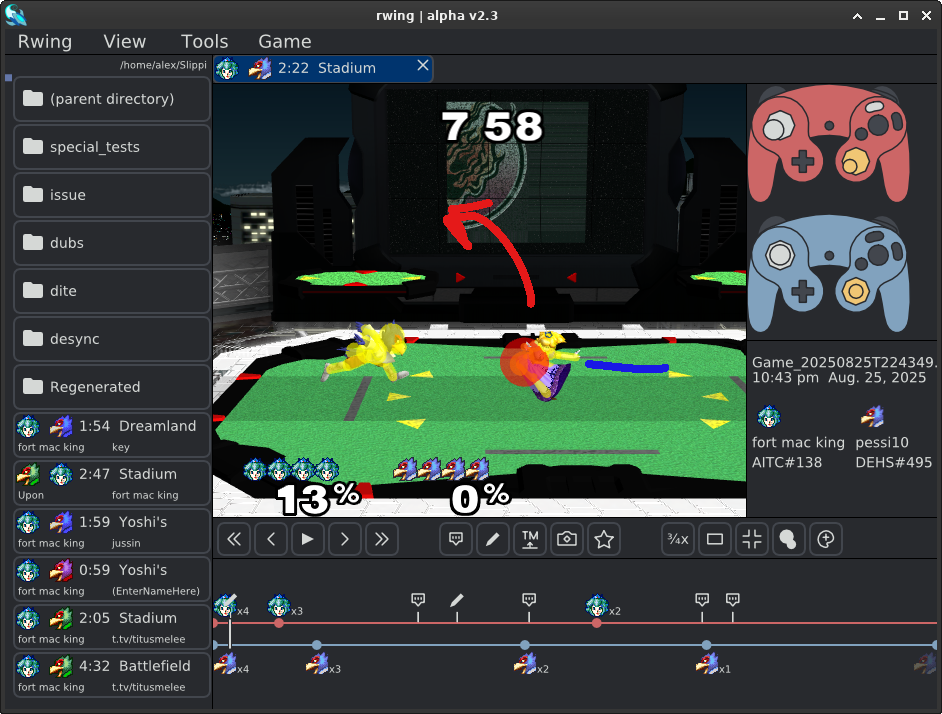Jump to the third comment marker on timeline
This screenshot has height=714, width=942.
coord(702,599)
